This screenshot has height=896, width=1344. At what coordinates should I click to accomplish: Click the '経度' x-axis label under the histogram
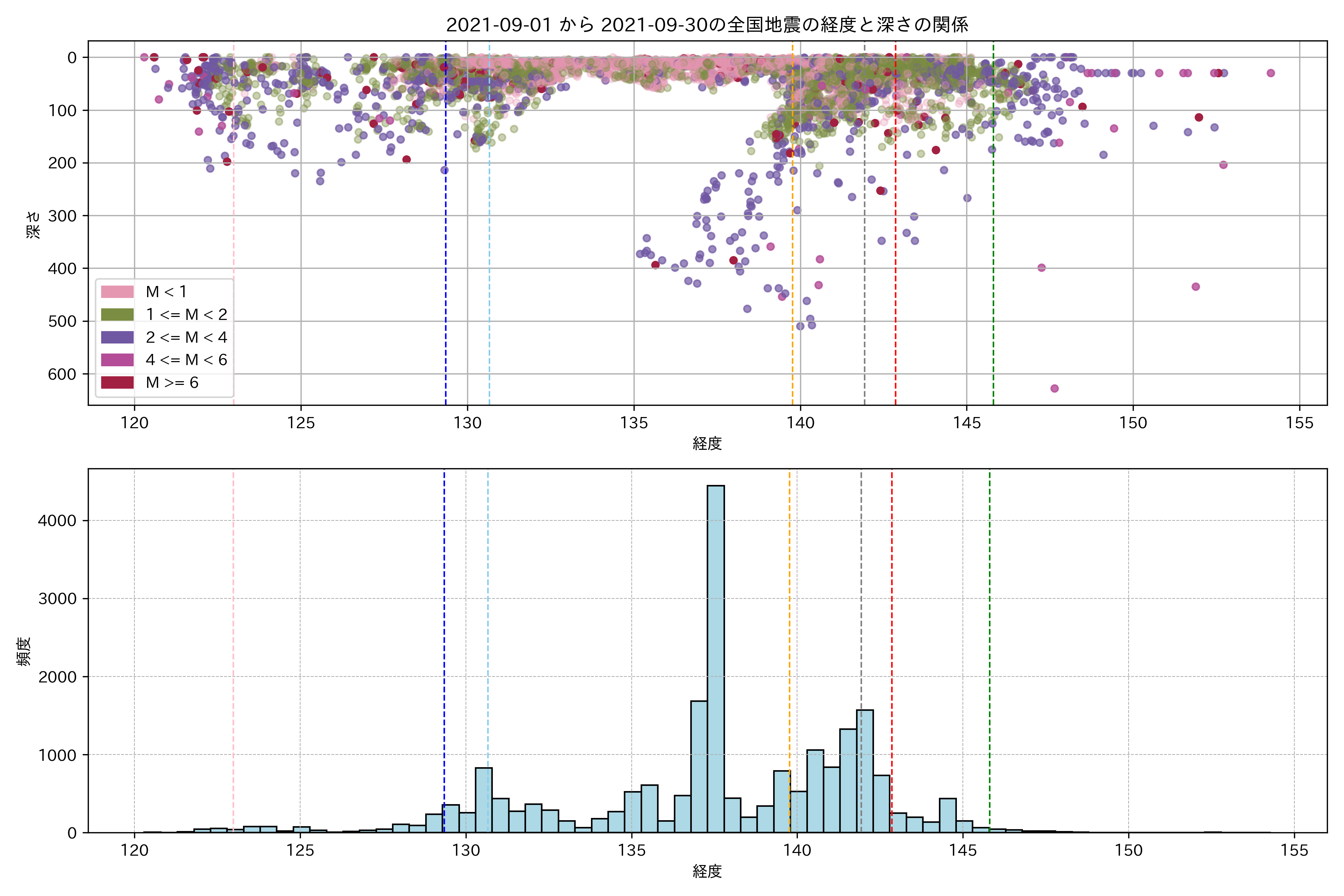pos(707,871)
